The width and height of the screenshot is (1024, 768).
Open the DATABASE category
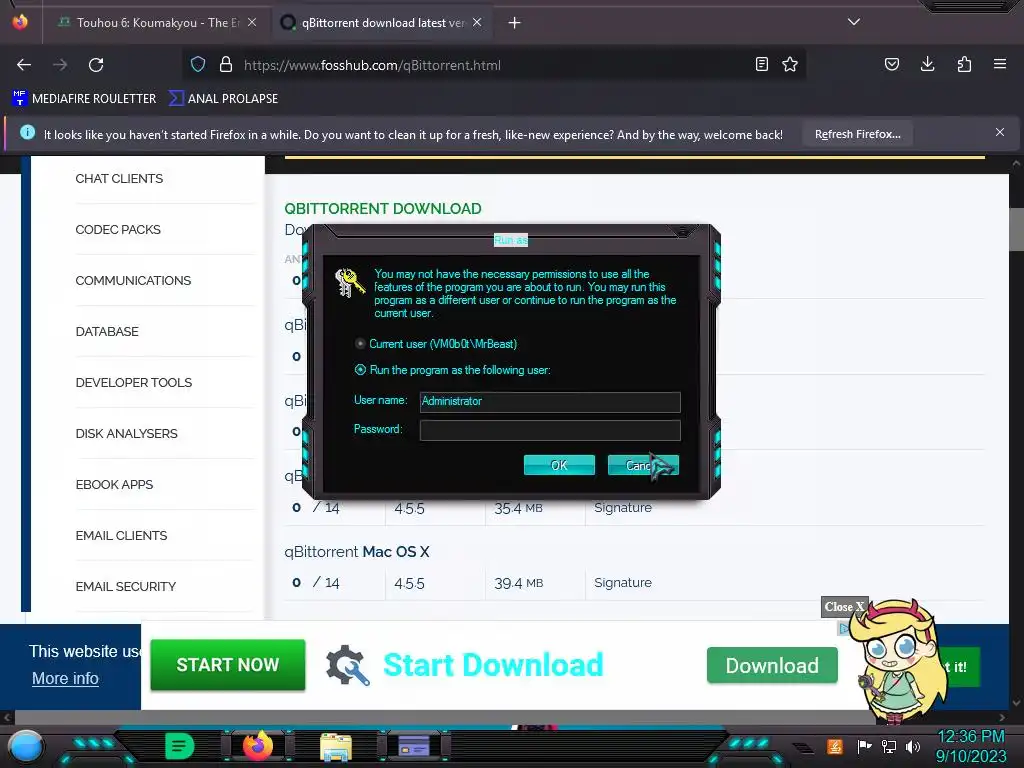107,332
